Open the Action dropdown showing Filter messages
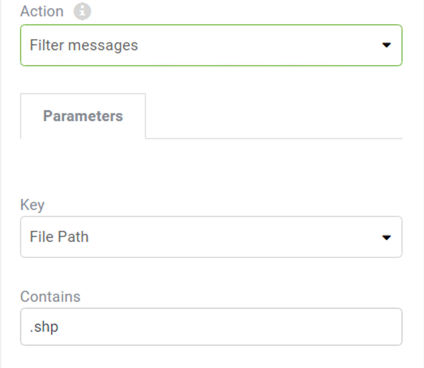 pos(211,45)
